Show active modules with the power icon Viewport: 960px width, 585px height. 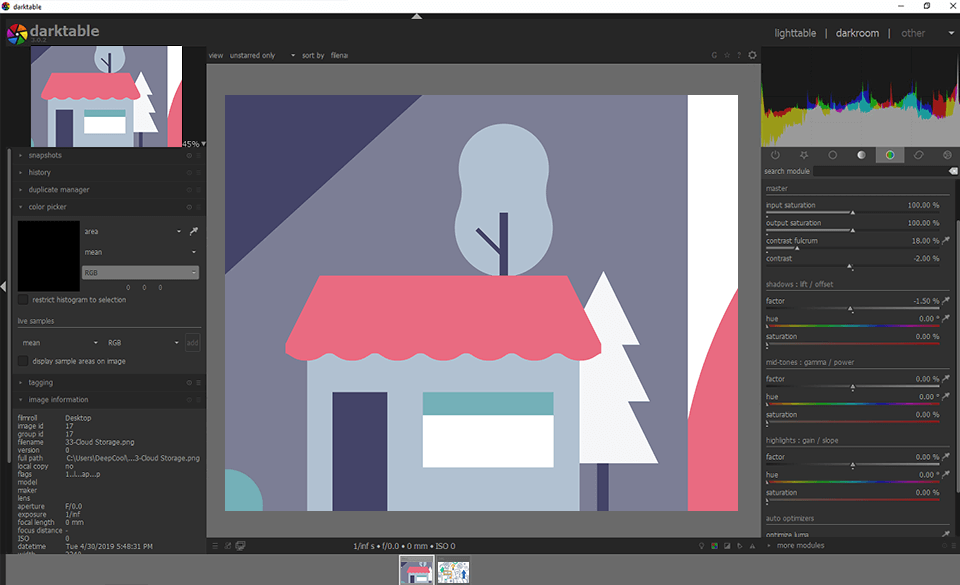(775, 155)
